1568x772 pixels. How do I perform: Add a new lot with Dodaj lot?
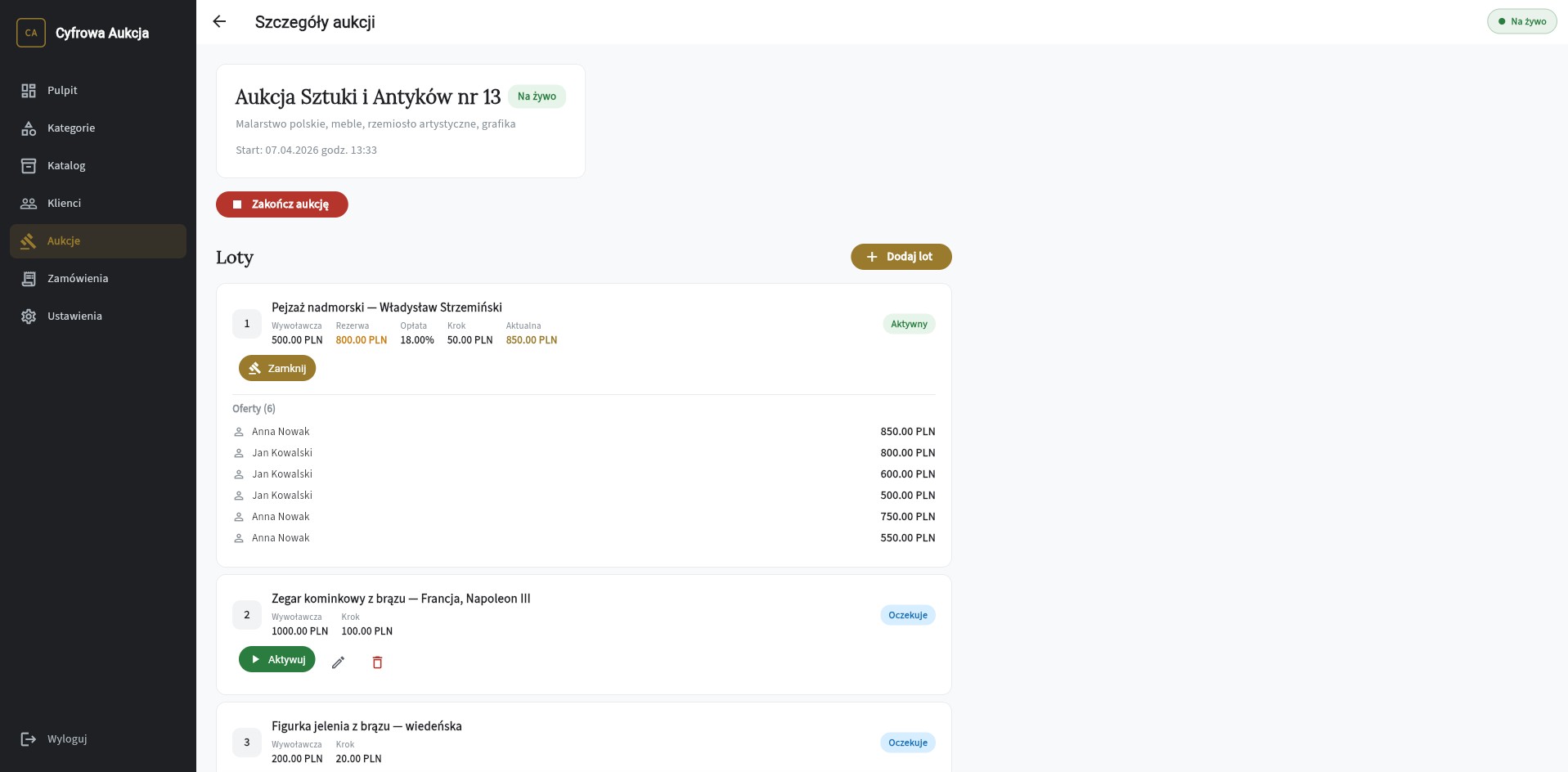tap(901, 257)
